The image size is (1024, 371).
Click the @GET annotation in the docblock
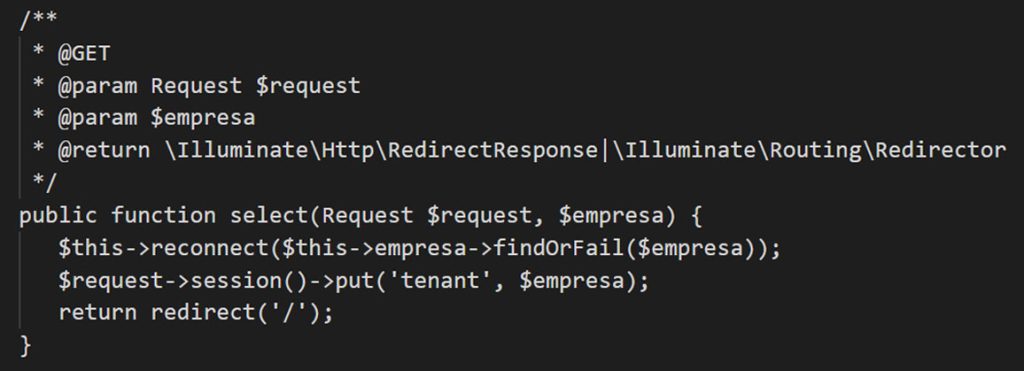[x=84, y=54]
